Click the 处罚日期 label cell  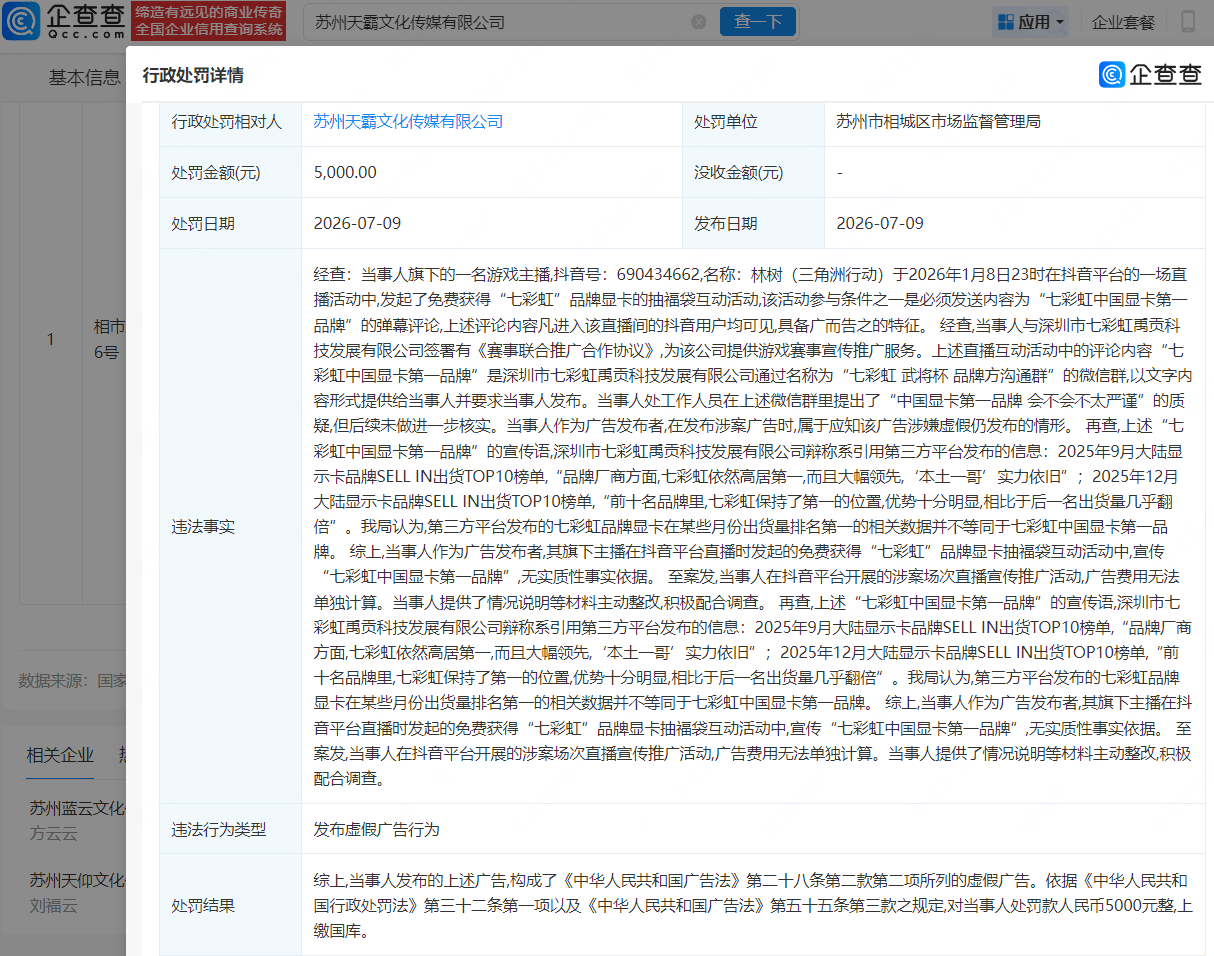[231, 223]
